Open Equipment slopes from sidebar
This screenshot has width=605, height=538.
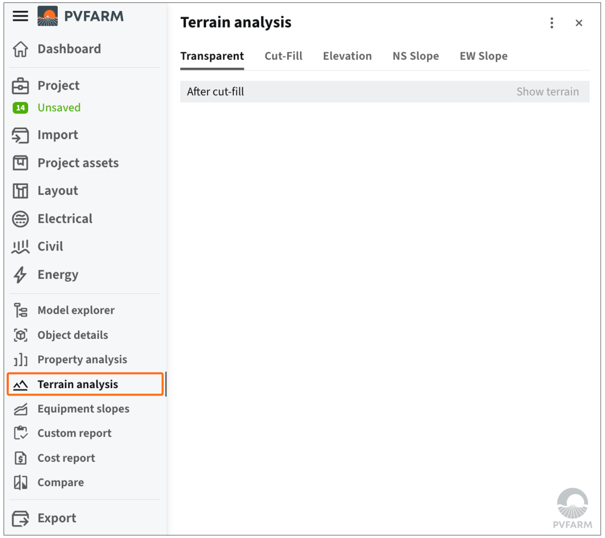[x=83, y=409]
